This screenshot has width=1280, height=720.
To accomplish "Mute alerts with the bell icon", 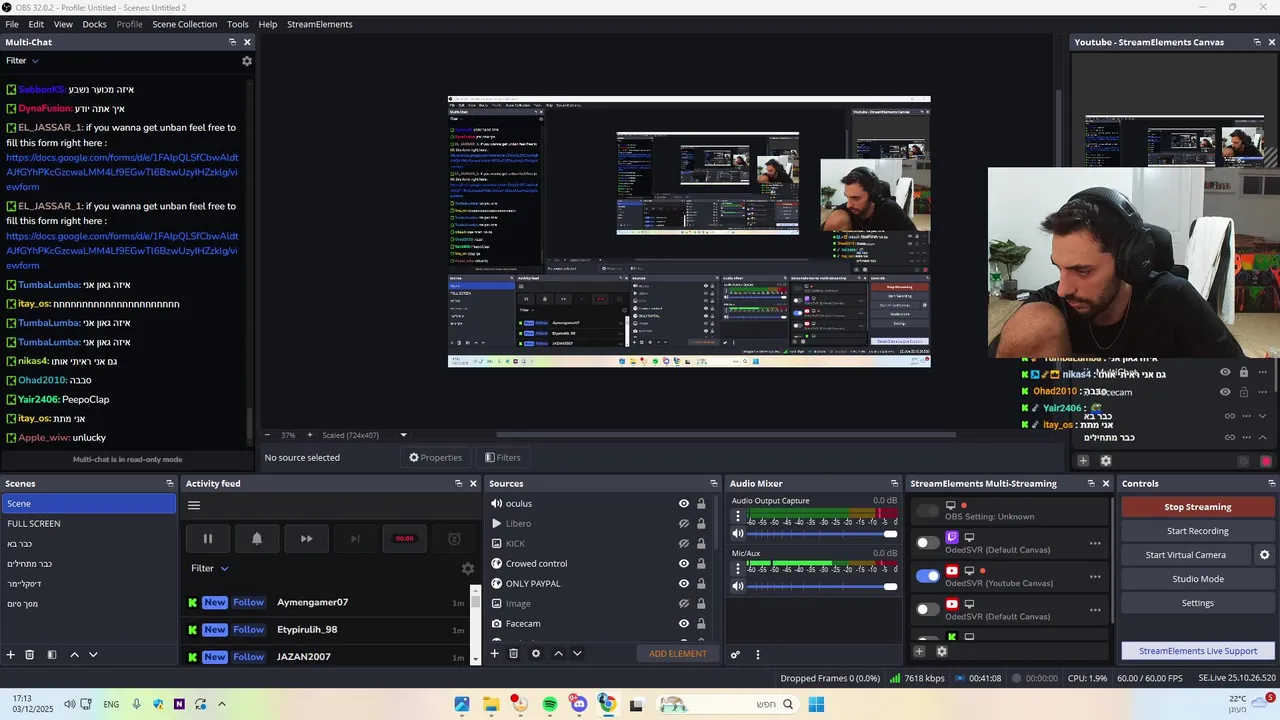I will (257, 538).
